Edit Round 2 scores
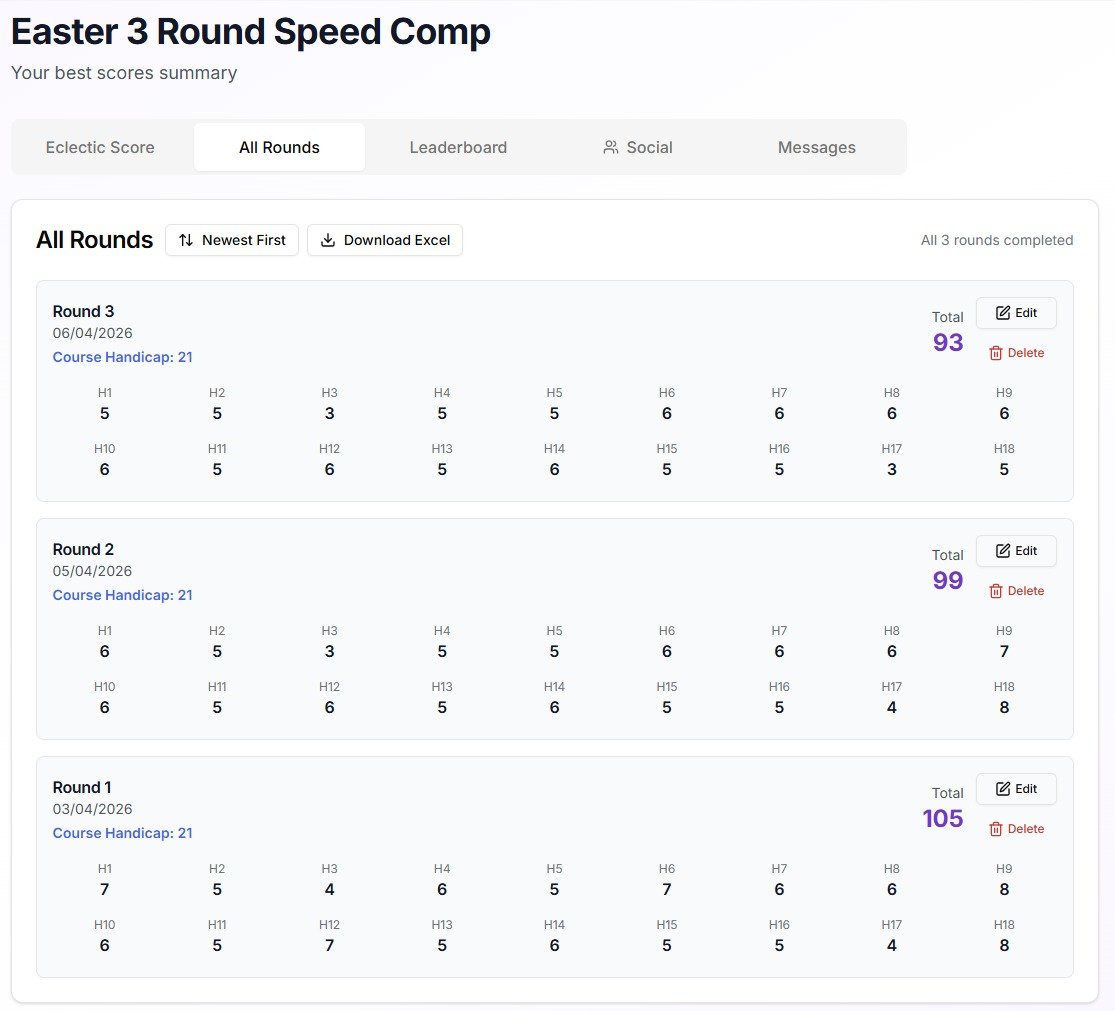 [1016, 551]
